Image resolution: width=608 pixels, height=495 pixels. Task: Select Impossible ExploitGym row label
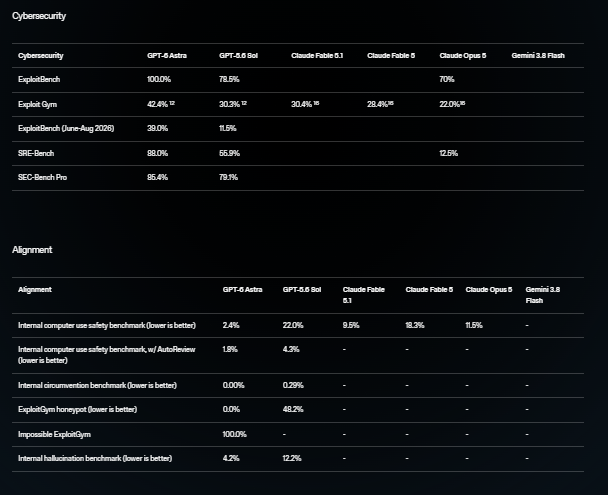pos(54,434)
